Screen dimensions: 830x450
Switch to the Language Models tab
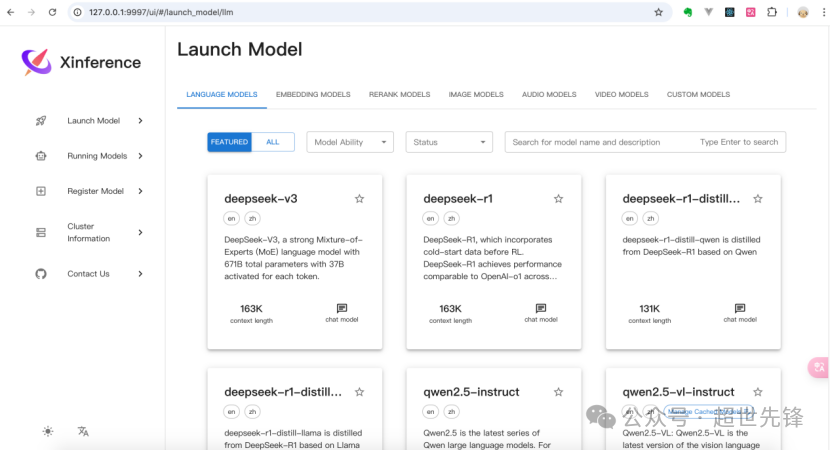[222, 94]
